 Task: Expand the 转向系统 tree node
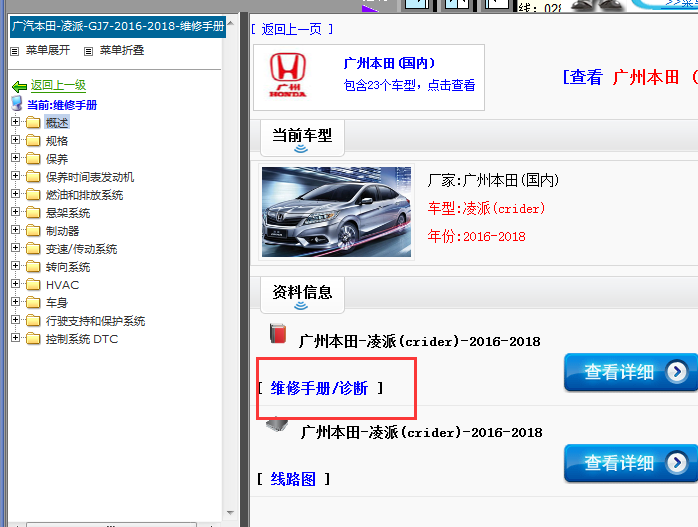(16, 266)
